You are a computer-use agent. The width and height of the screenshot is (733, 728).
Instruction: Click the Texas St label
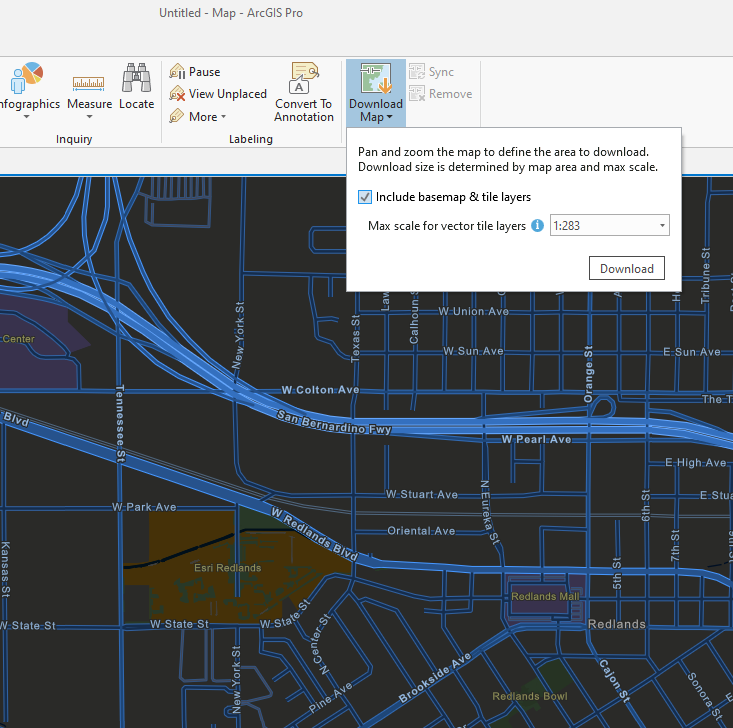tap(356, 339)
